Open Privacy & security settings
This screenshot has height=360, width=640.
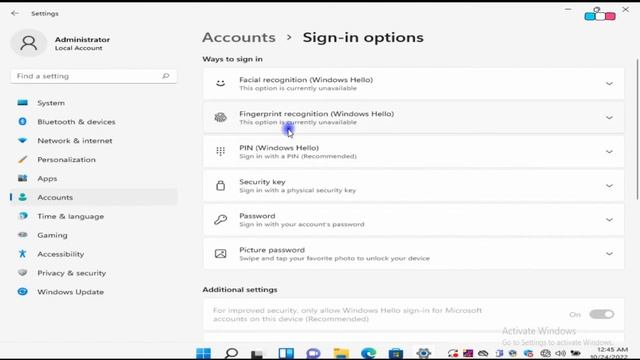(x=94, y=273)
